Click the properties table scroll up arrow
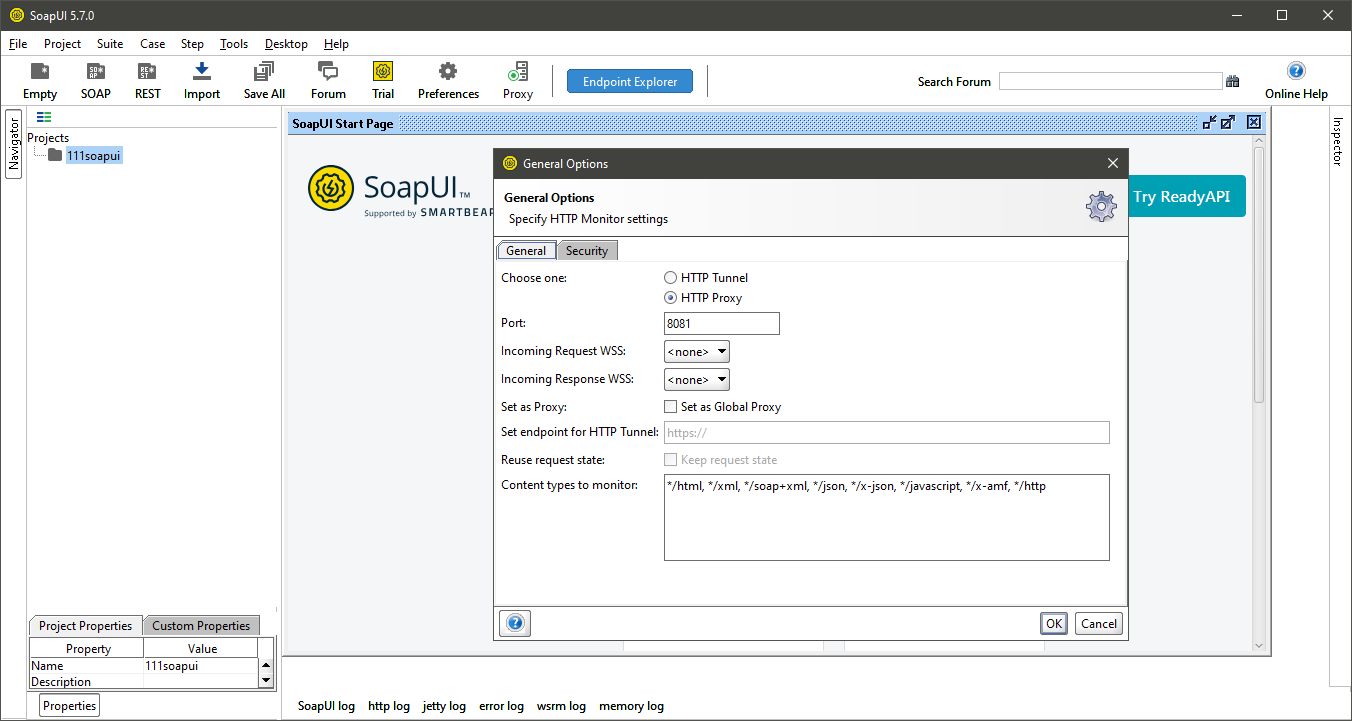Viewport: 1352px width, 721px height. [266, 665]
